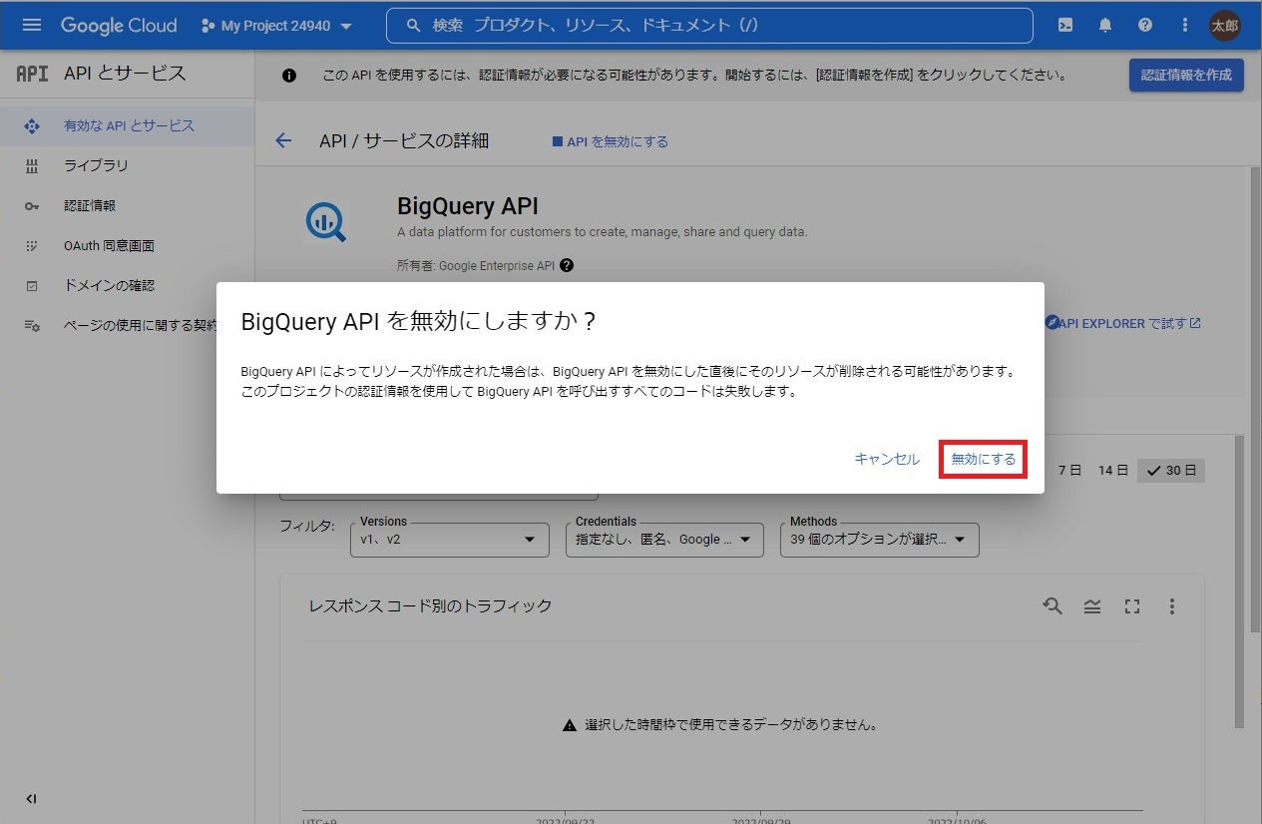Open the notifications bell
Image resolution: width=1262 pixels, height=824 pixels.
1105,26
